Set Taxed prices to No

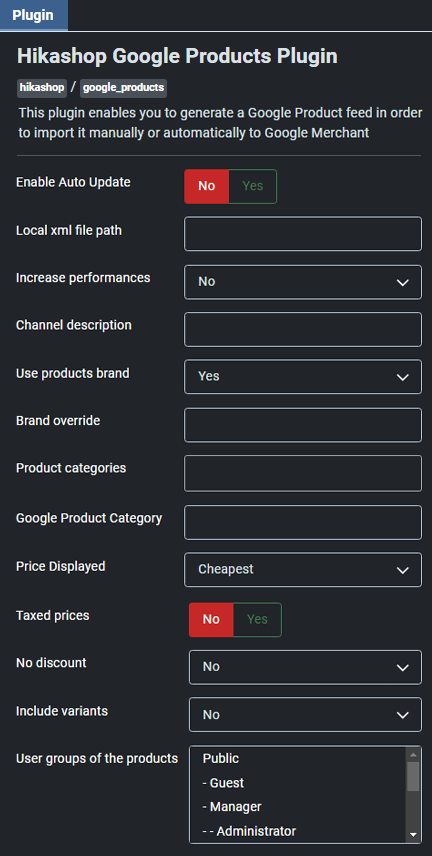point(211,620)
